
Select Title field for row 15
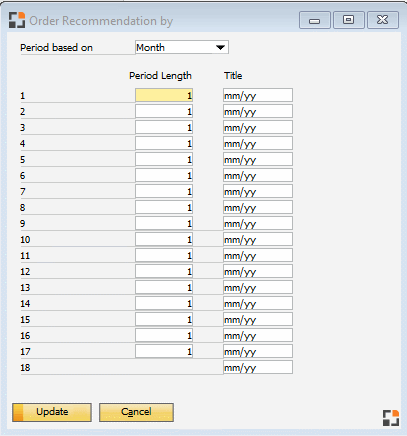pyautogui.click(x=258, y=319)
